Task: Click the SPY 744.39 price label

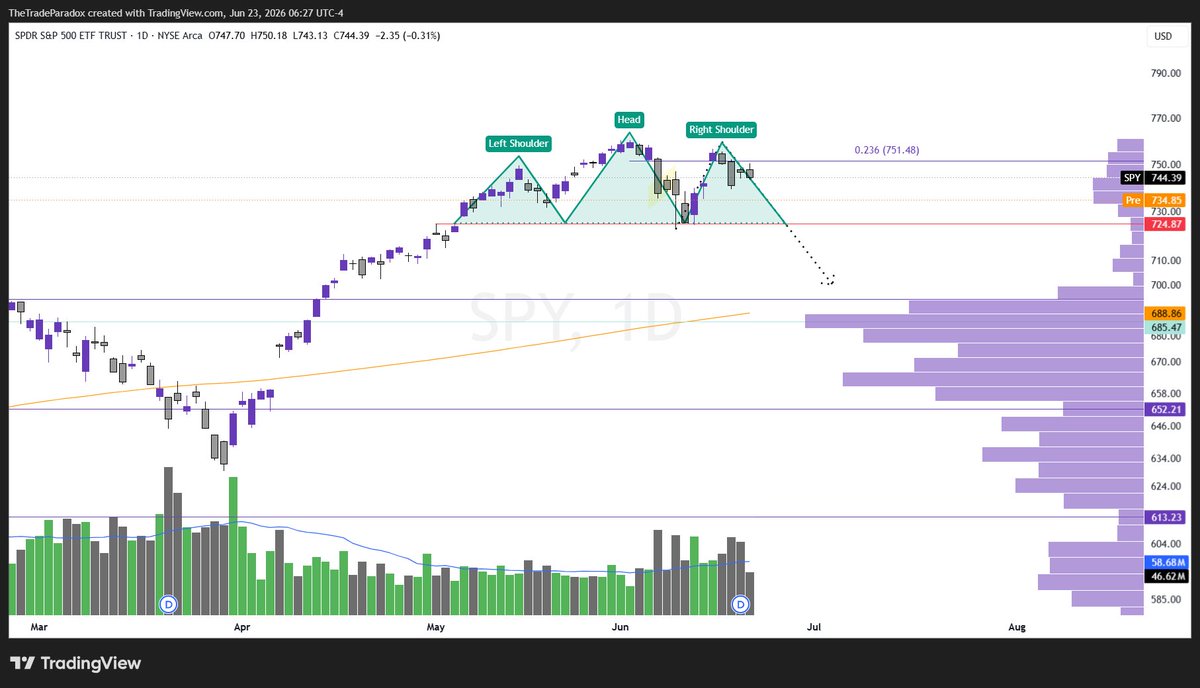Action: pyautogui.click(x=1153, y=177)
